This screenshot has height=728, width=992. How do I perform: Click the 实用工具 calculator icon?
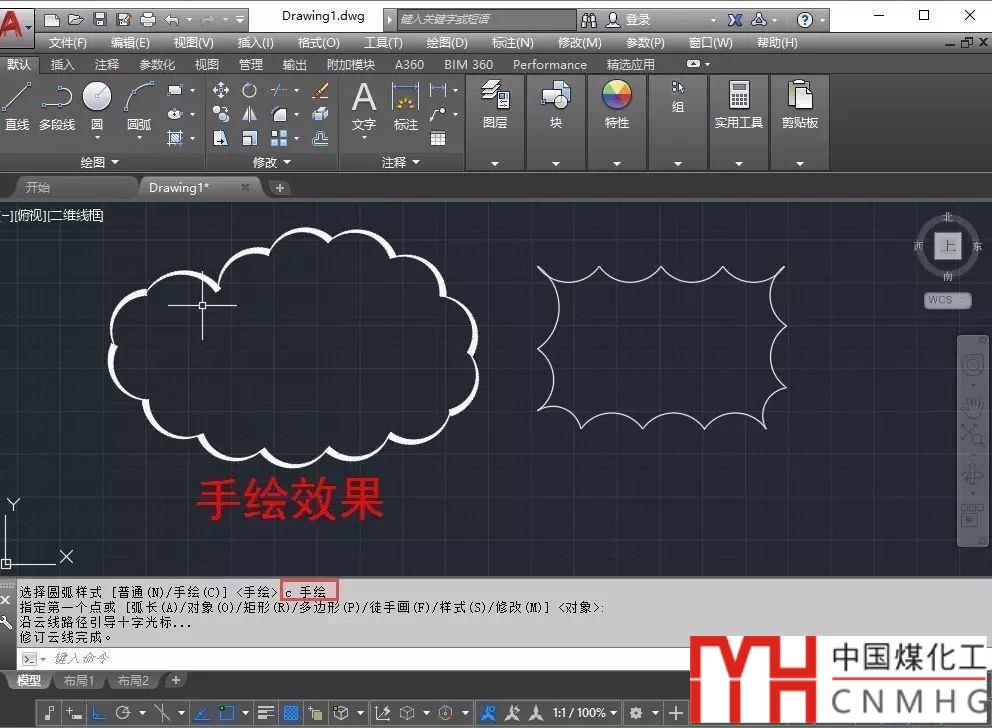tap(739, 105)
